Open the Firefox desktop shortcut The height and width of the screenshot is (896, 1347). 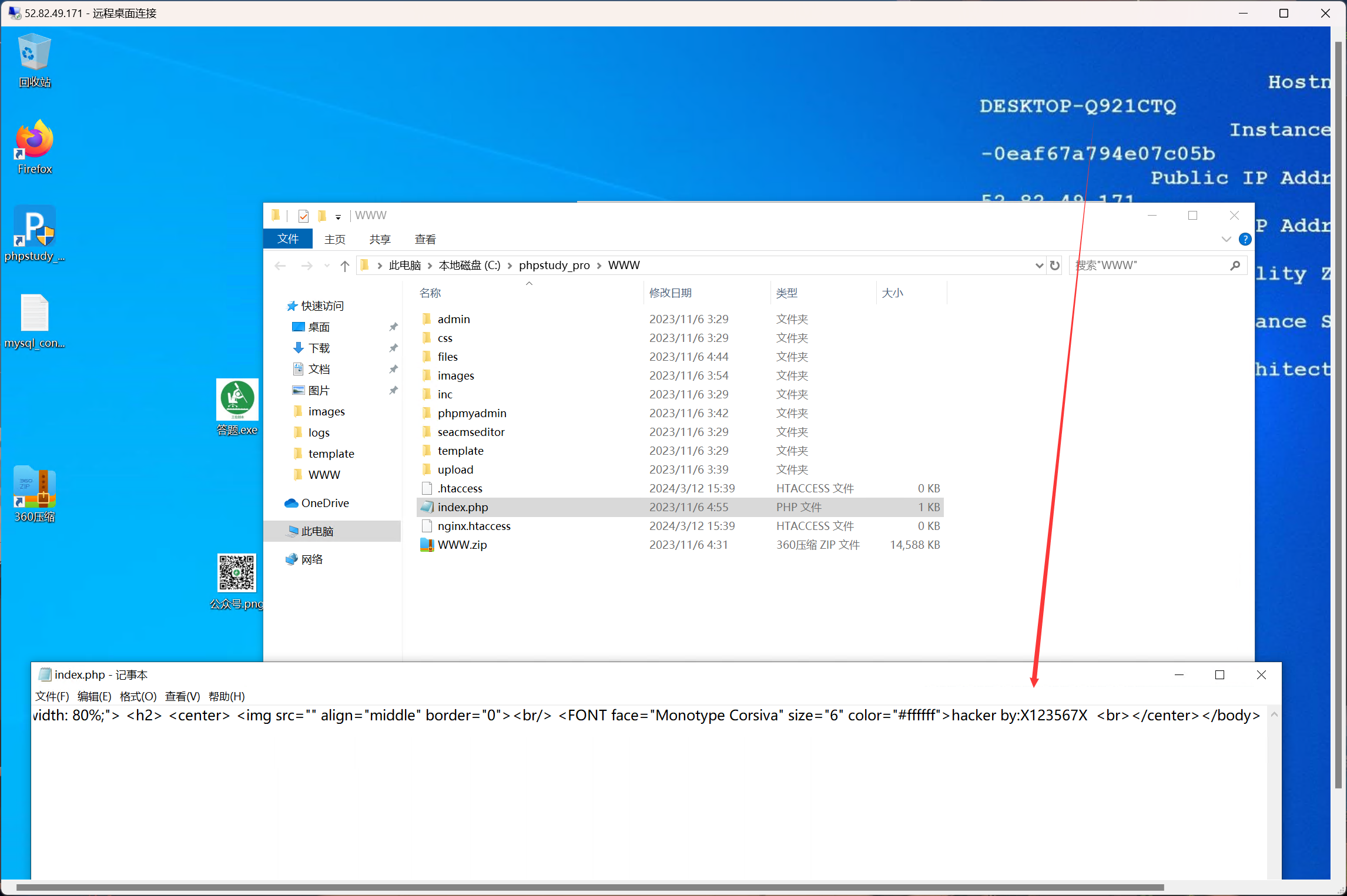[x=34, y=147]
